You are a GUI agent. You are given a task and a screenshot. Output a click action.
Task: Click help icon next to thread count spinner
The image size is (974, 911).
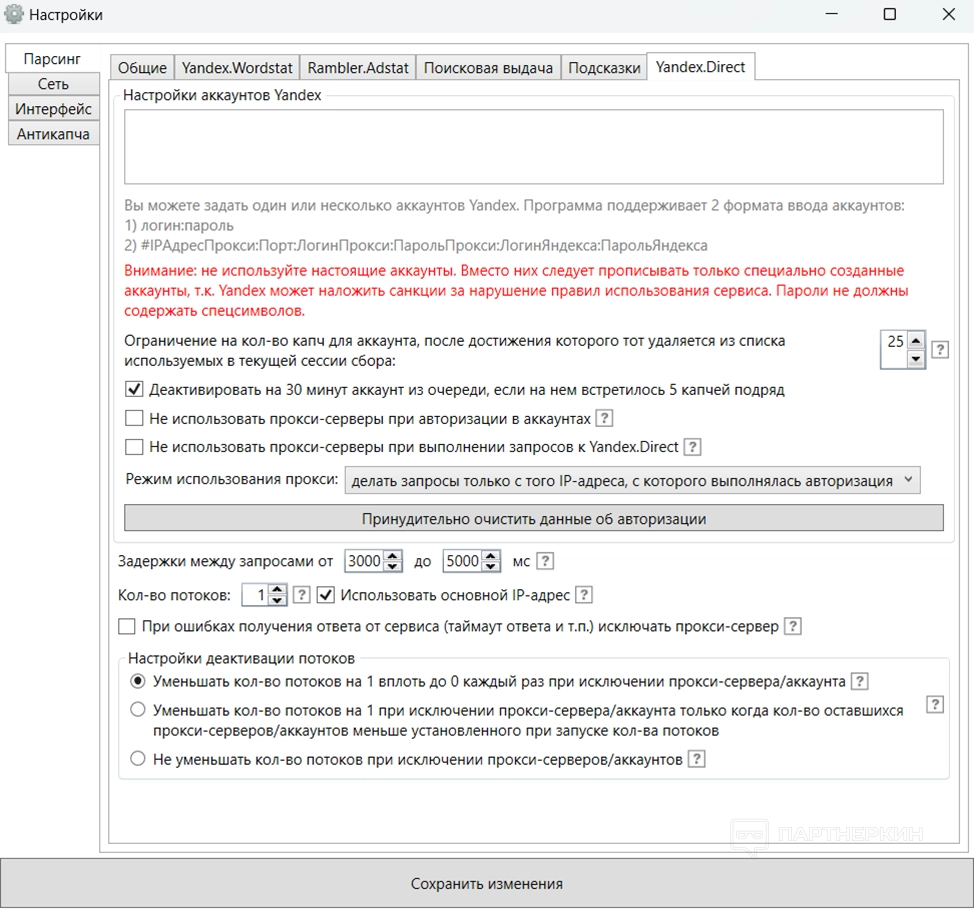[x=302, y=595]
